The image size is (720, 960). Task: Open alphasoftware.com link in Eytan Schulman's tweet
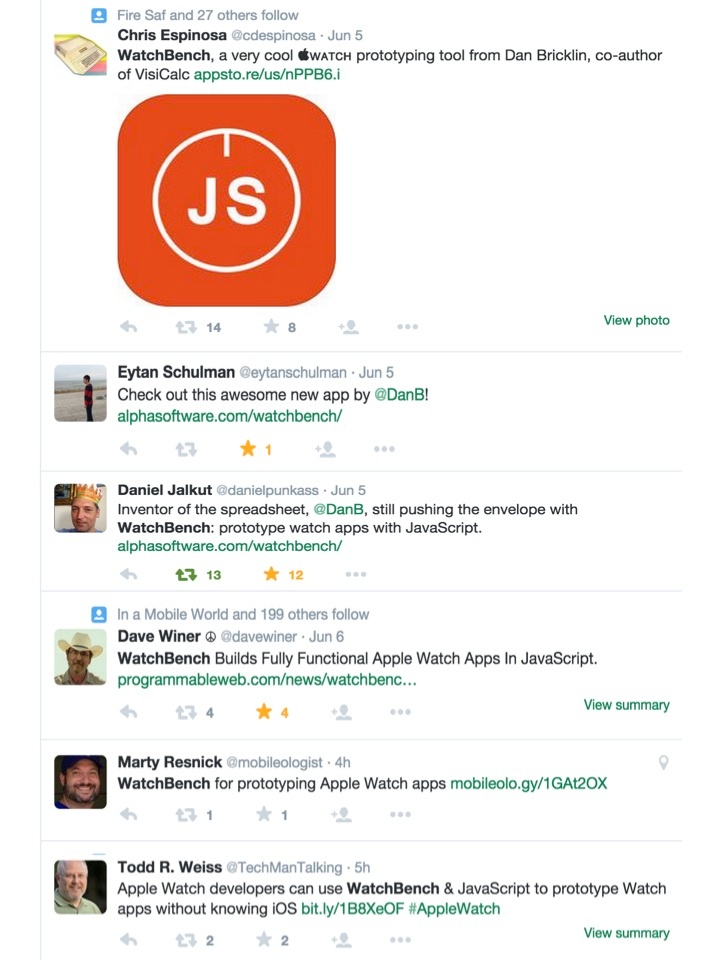pos(230,416)
